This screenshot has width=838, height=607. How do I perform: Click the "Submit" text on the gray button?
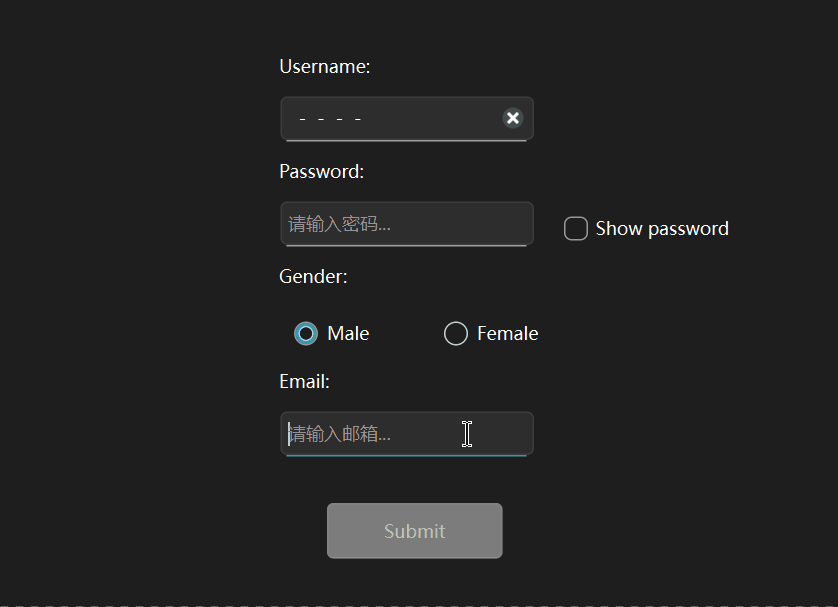click(414, 531)
